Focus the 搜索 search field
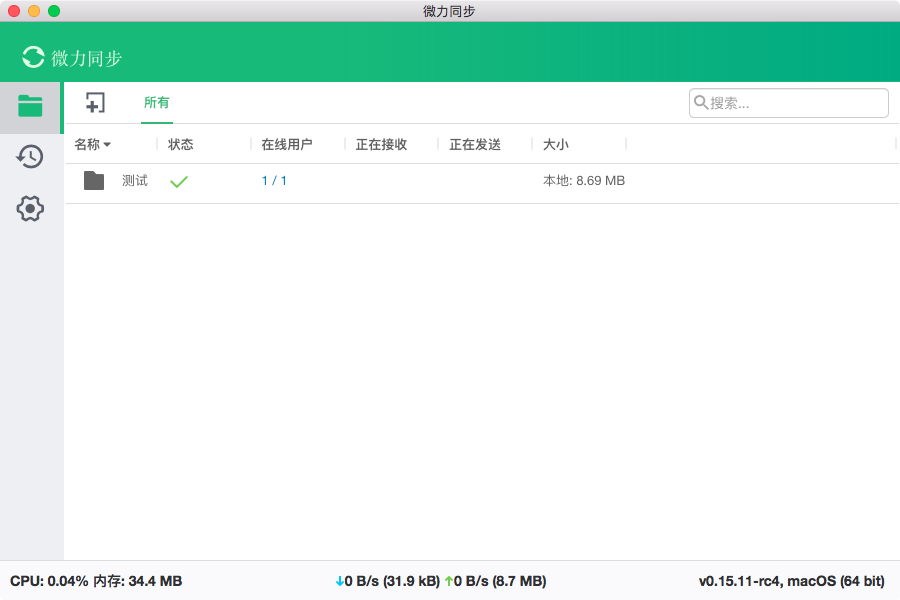 pos(795,103)
